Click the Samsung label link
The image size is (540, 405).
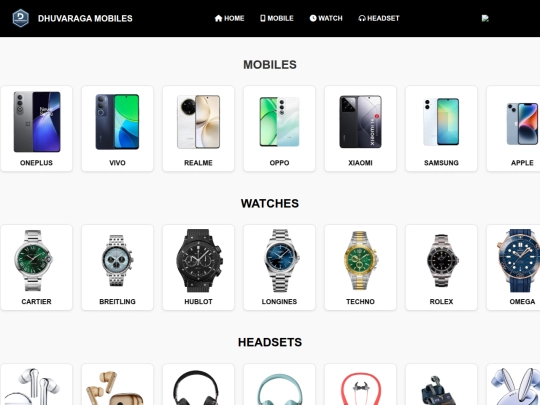441,163
